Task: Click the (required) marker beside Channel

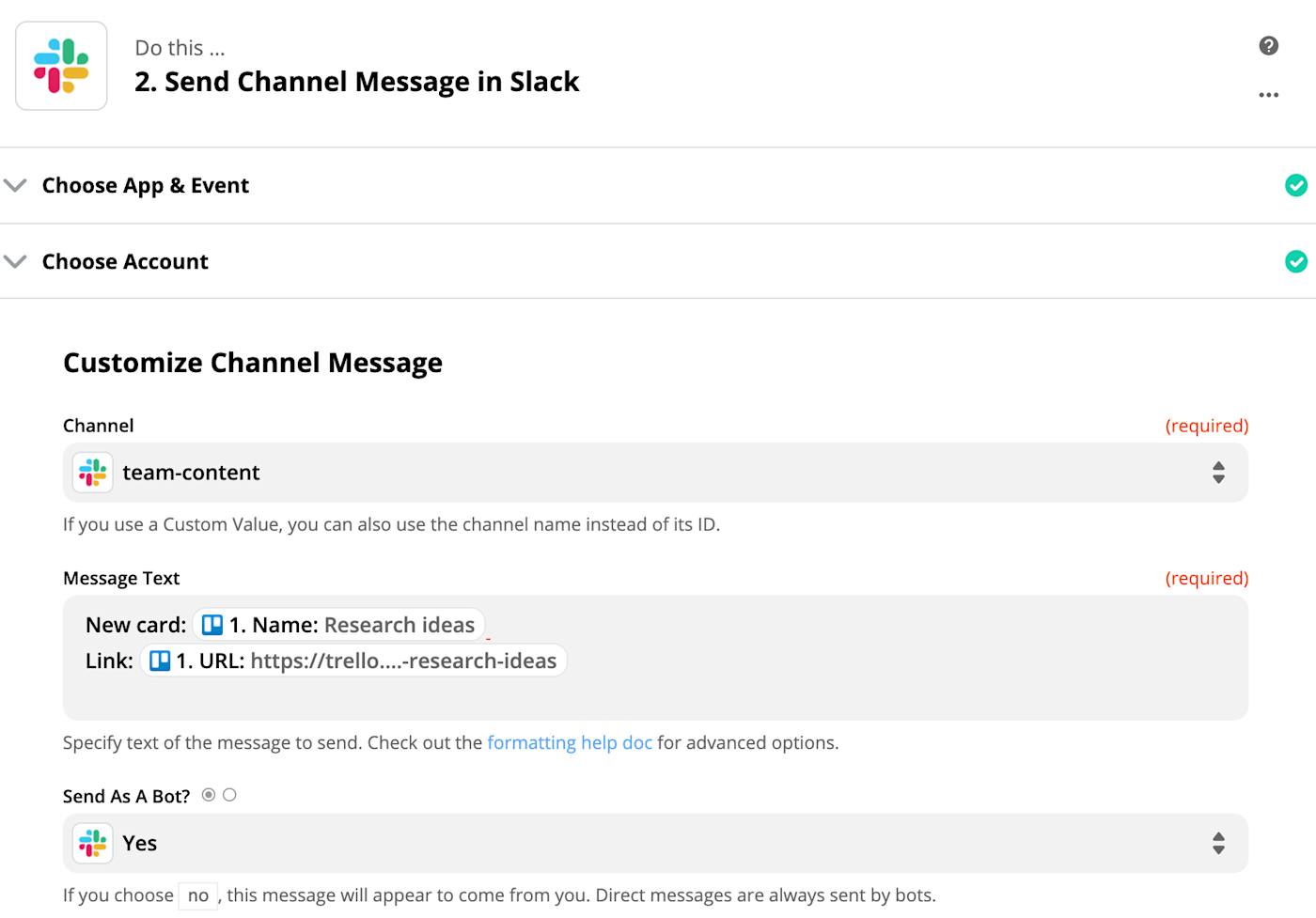Action: [1207, 426]
